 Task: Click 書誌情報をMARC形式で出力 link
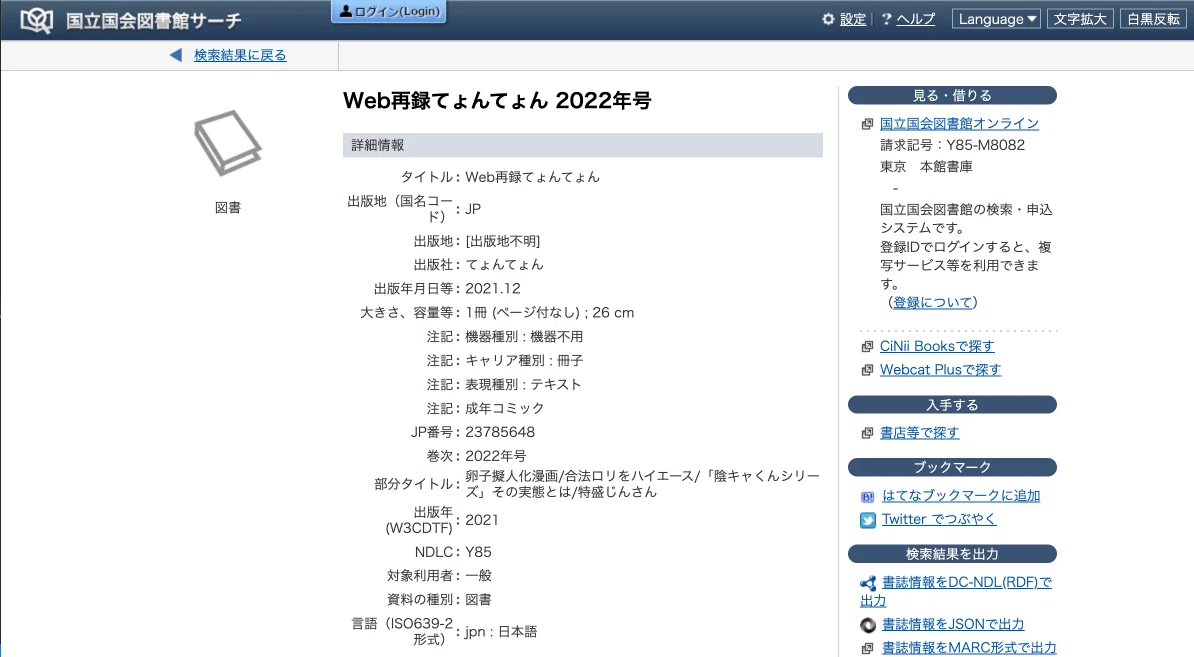(x=969, y=648)
